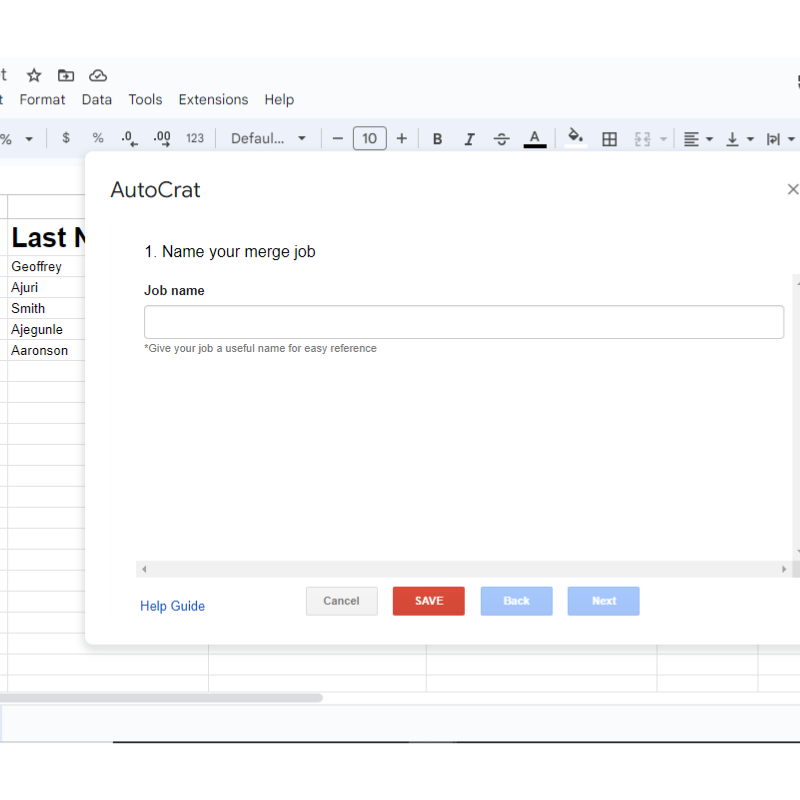Click dialog horizontal scrollbar left arrow
800x800 pixels.
click(x=144, y=569)
